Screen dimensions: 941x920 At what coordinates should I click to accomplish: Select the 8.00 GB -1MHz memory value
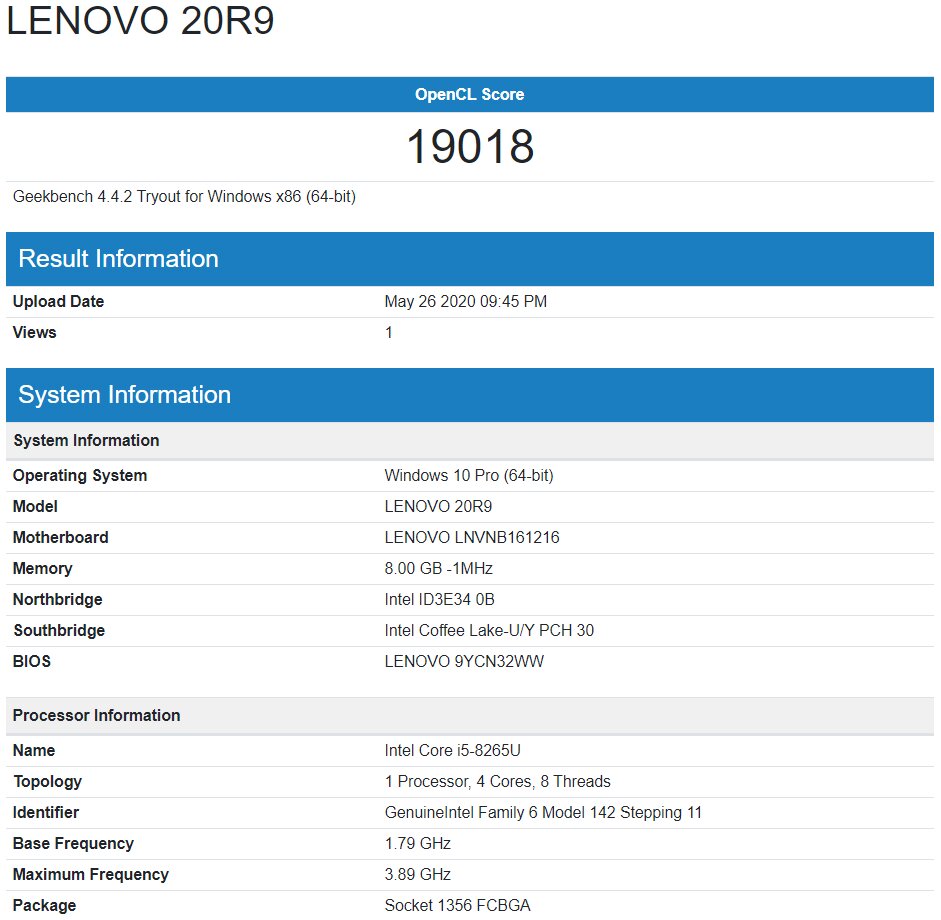pos(439,568)
